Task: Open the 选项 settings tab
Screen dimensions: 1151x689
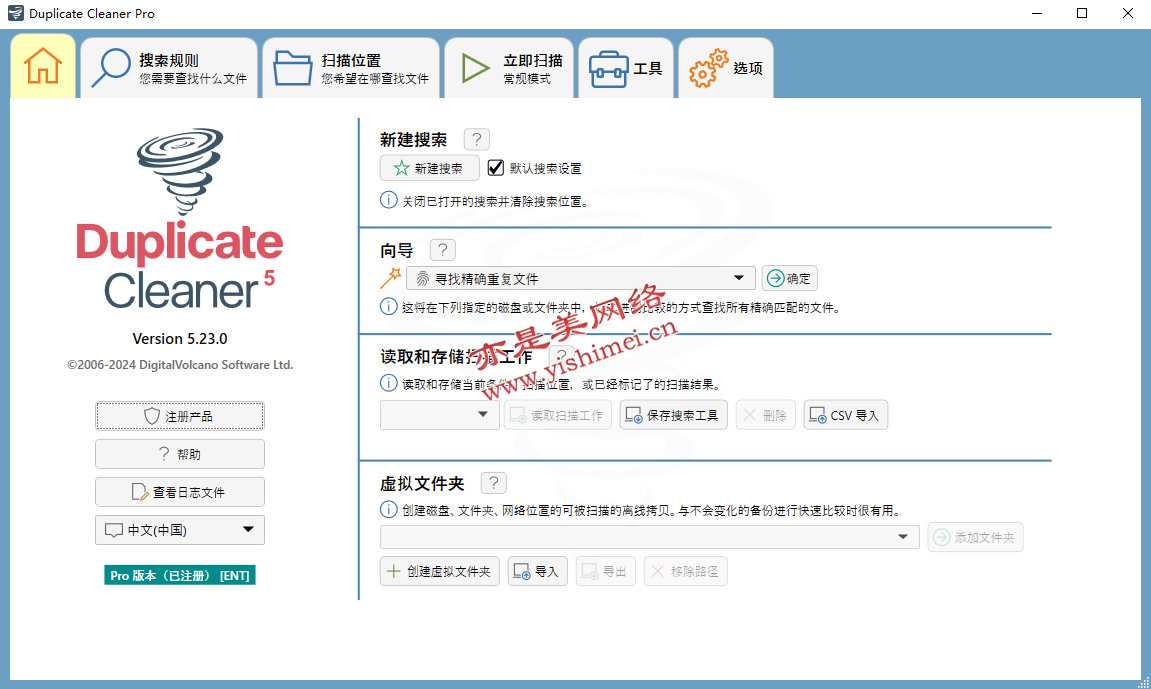Action: tap(726, 68)
